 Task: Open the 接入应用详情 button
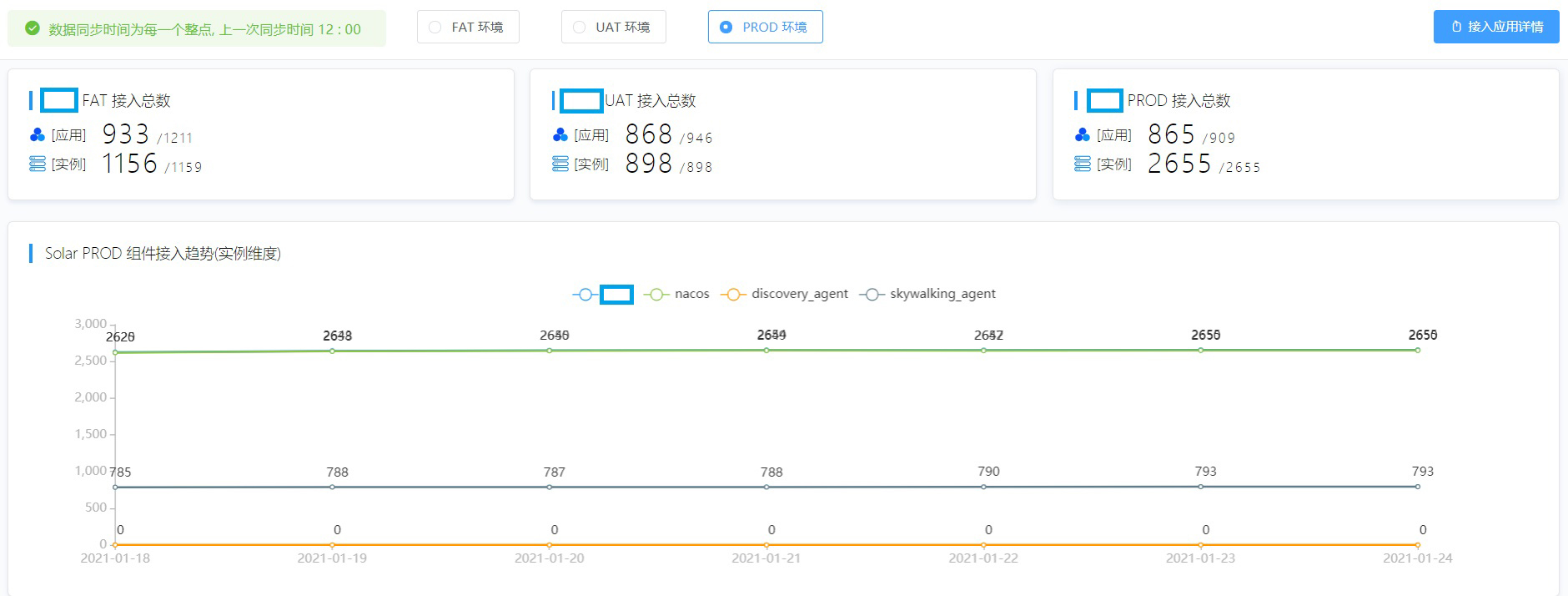point(1496,27)
